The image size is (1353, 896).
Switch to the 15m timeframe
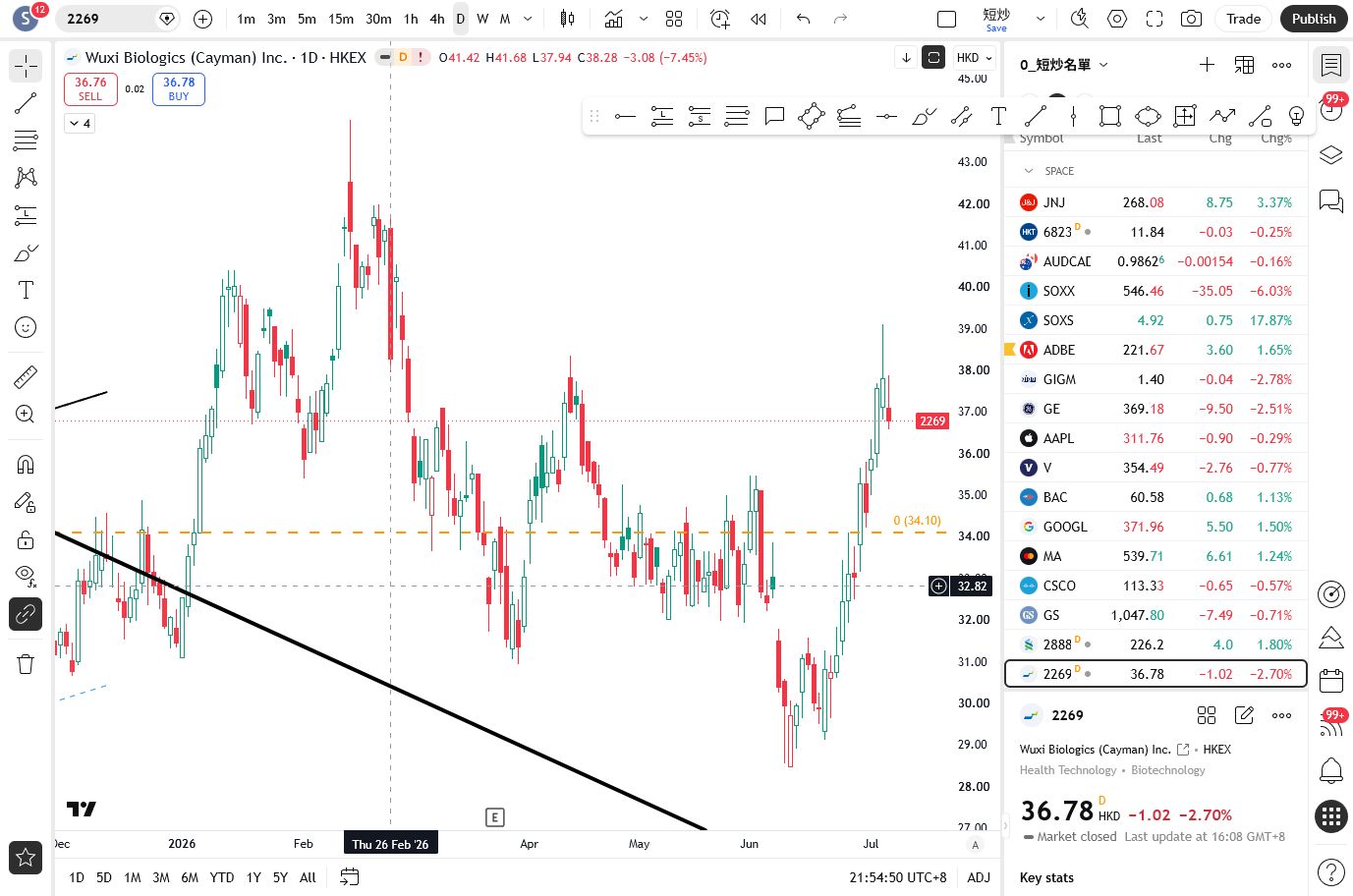click(341, 19)
